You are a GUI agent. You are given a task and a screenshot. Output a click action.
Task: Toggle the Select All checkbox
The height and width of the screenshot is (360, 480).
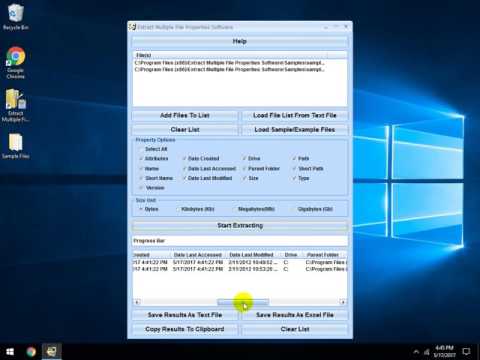coord(141,149)
